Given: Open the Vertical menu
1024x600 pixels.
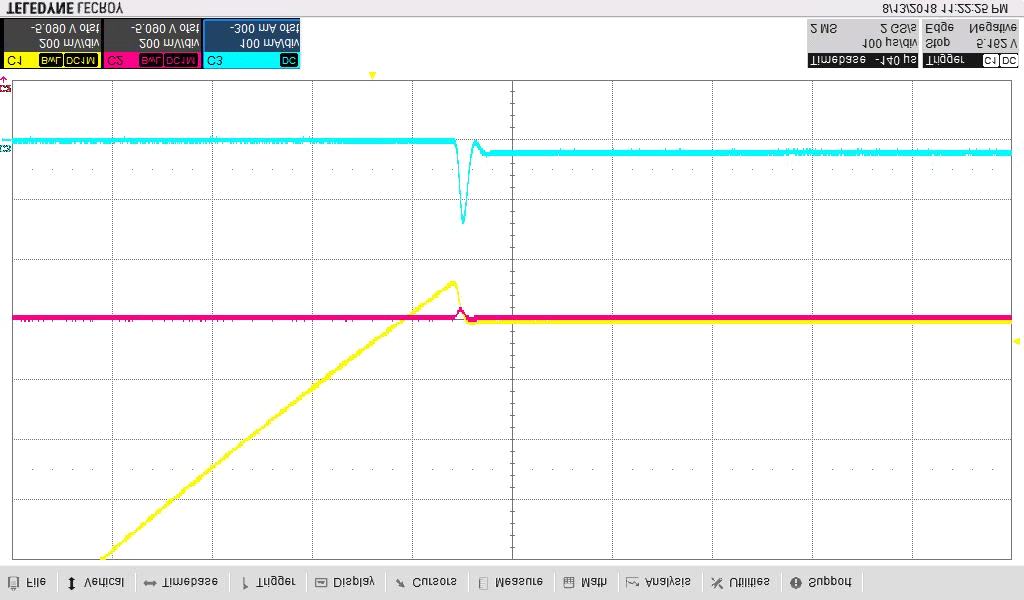Looking at the screenshot, I should (96, 582).
